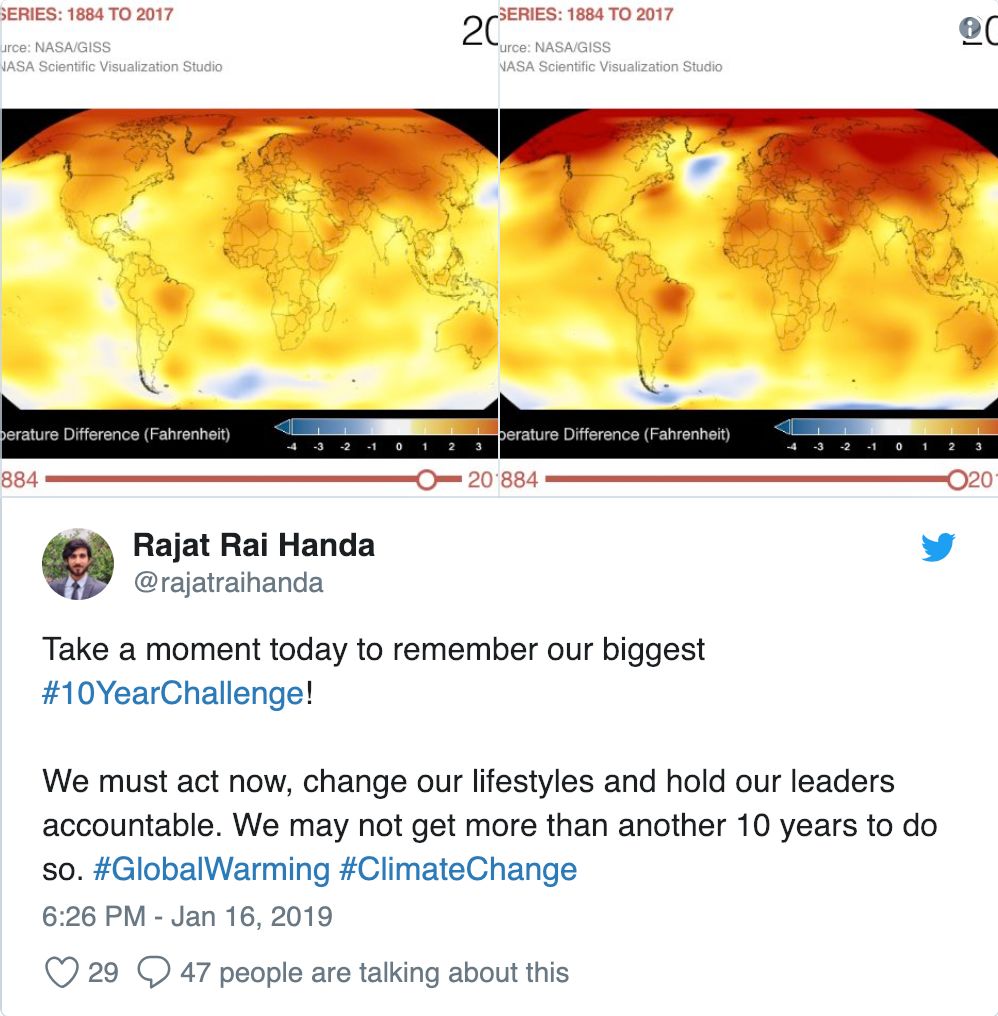
Task: Open the #10YearChallenge hashtag
Action: [173, 693]
